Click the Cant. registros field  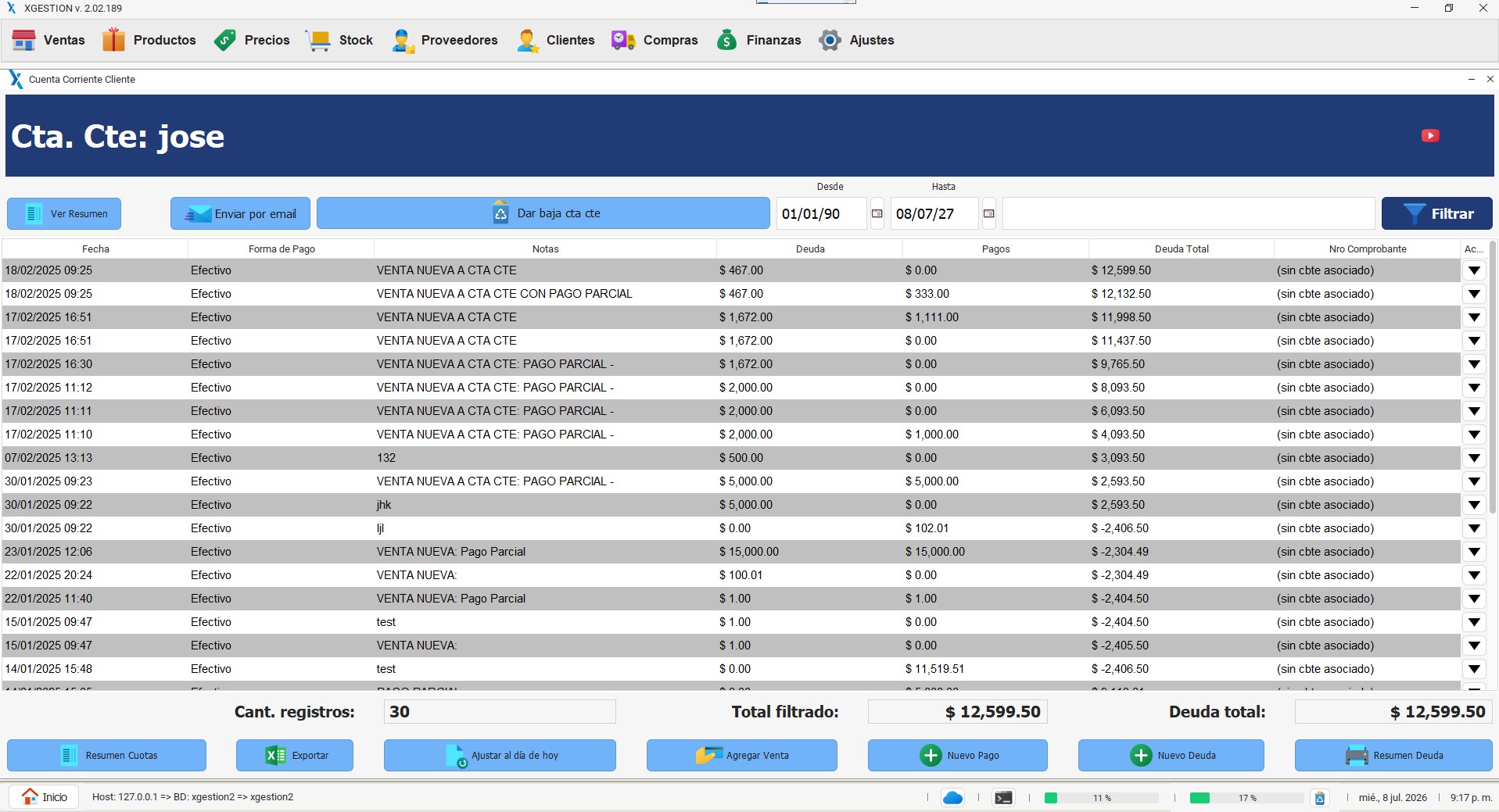pos(500,712)
